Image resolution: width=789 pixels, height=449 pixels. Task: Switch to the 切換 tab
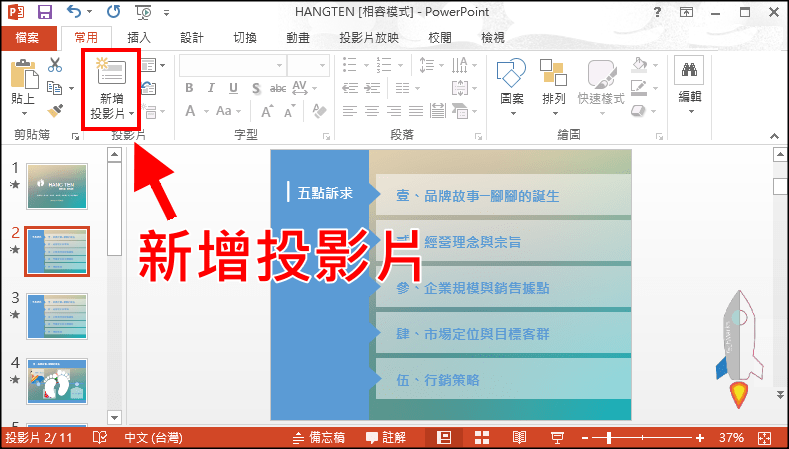coord(245,38)
